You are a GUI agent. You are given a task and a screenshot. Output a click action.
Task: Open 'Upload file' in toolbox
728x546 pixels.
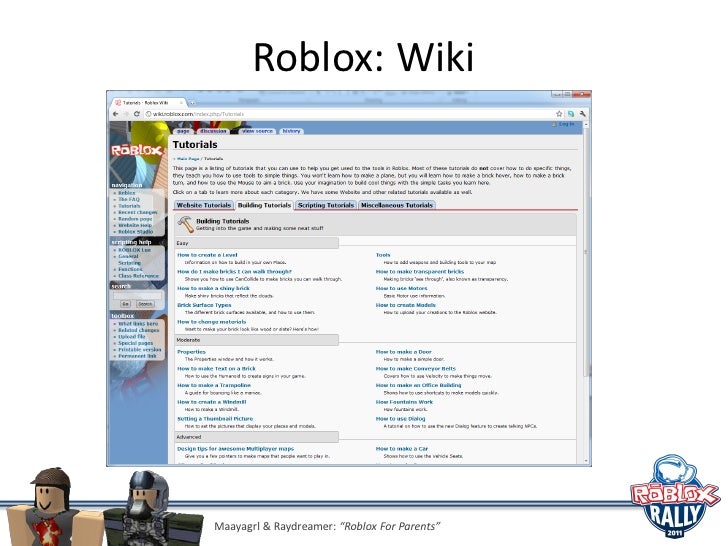click(x=132, y=337)
